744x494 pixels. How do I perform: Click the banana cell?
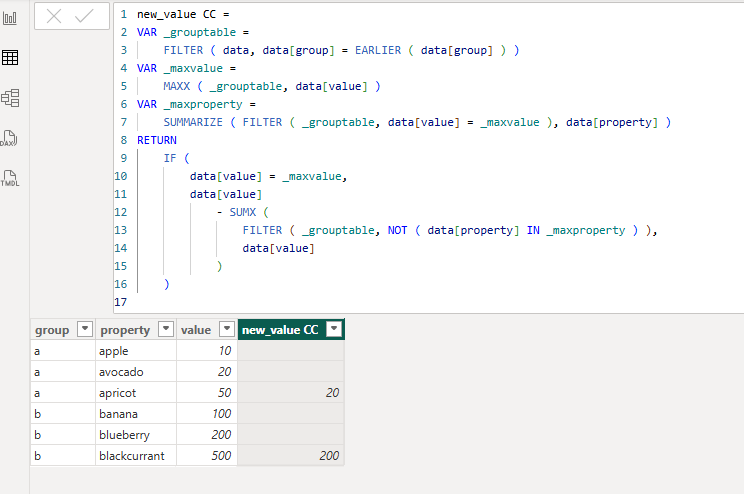pyautogui.click(x=136, y=413)
